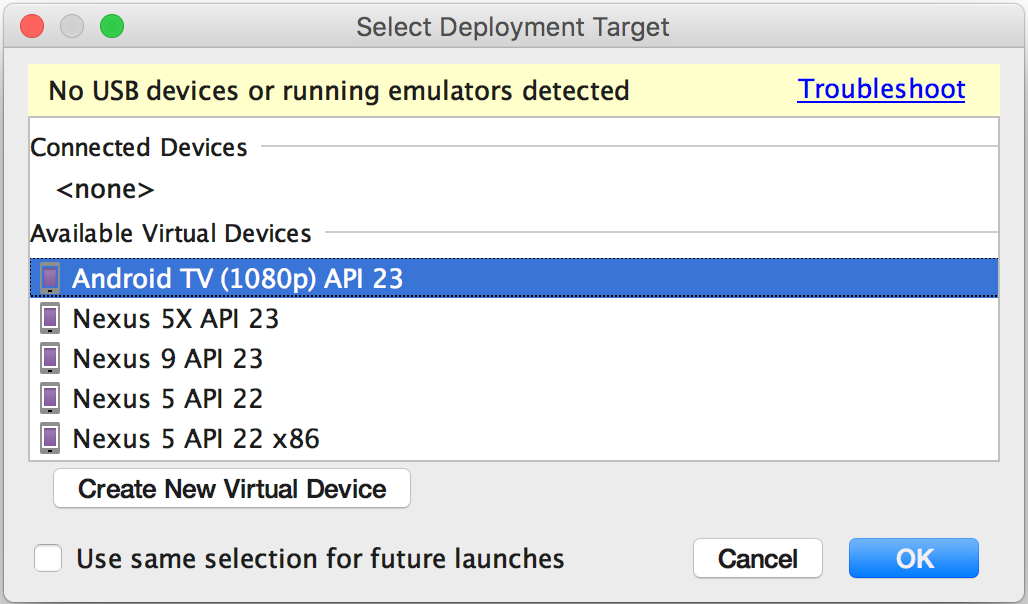Click the green zoom button
Viewport: 1028px width, 604px height.
tap(112, 27)
